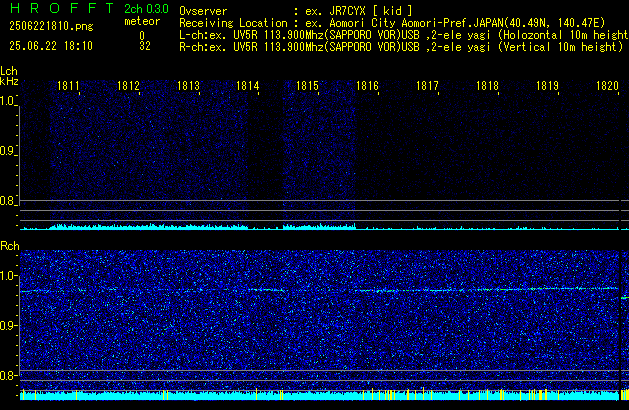Click the R-ch receiver description line
The image size is (629, 410).
pyautogui.click(x=401, y=47)
